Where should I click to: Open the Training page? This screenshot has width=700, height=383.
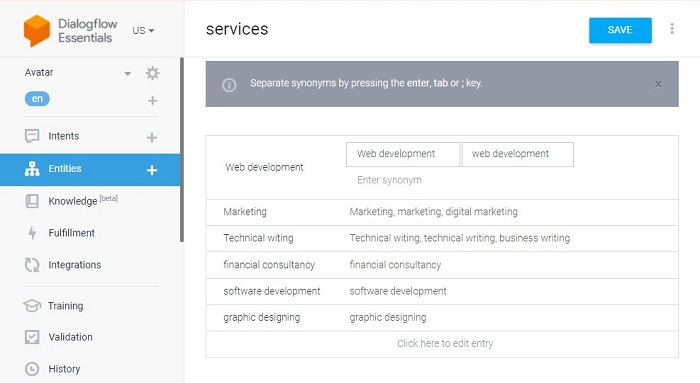65,306
